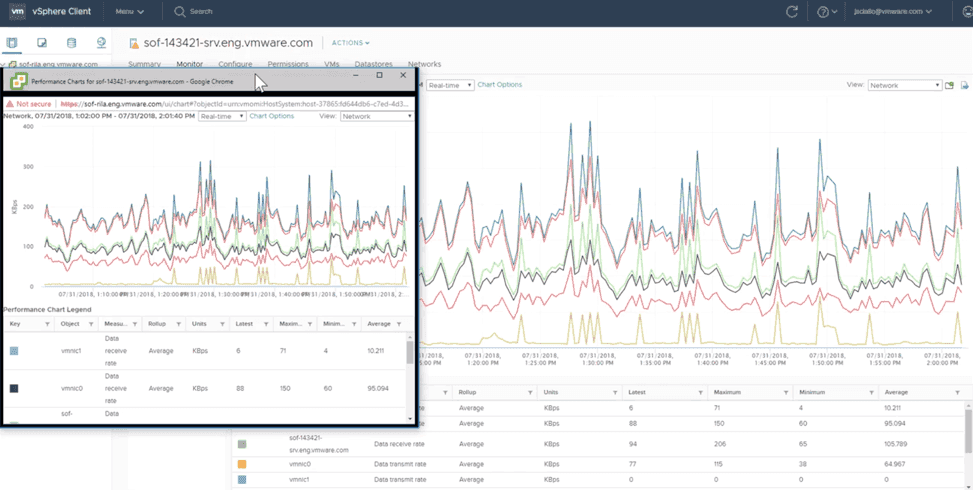
Task: Click Chart Options link in main page
Action: pos(499,85)
